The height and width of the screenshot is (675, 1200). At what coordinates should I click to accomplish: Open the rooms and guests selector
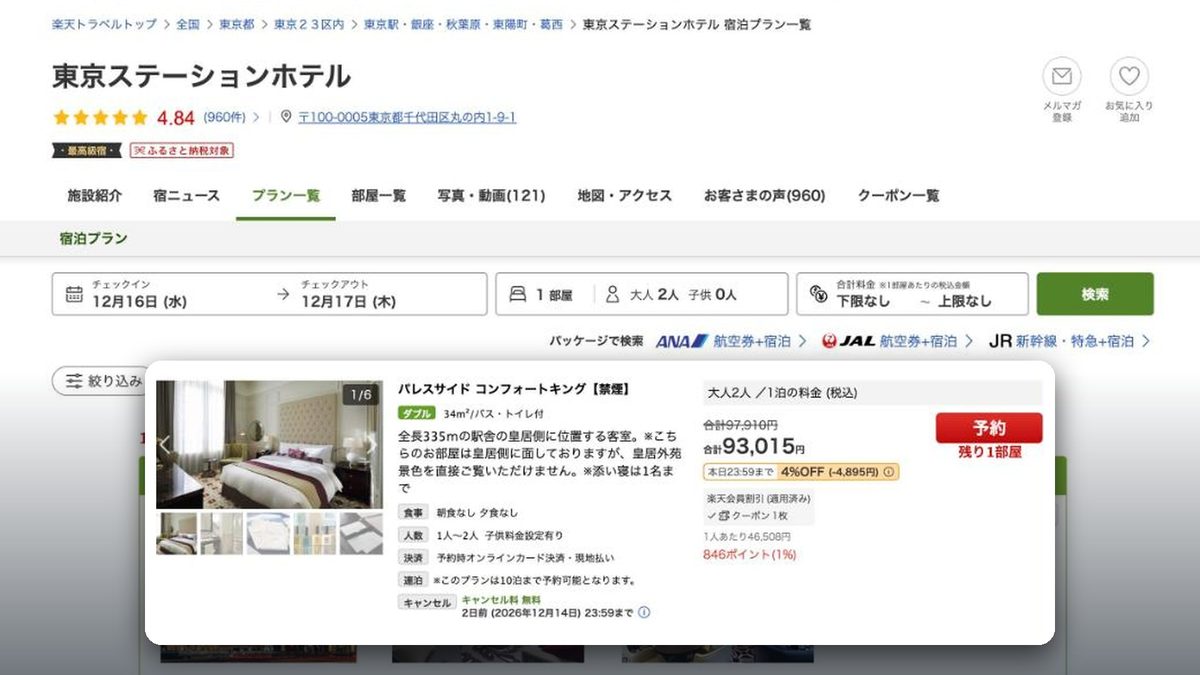coord(642,294)
